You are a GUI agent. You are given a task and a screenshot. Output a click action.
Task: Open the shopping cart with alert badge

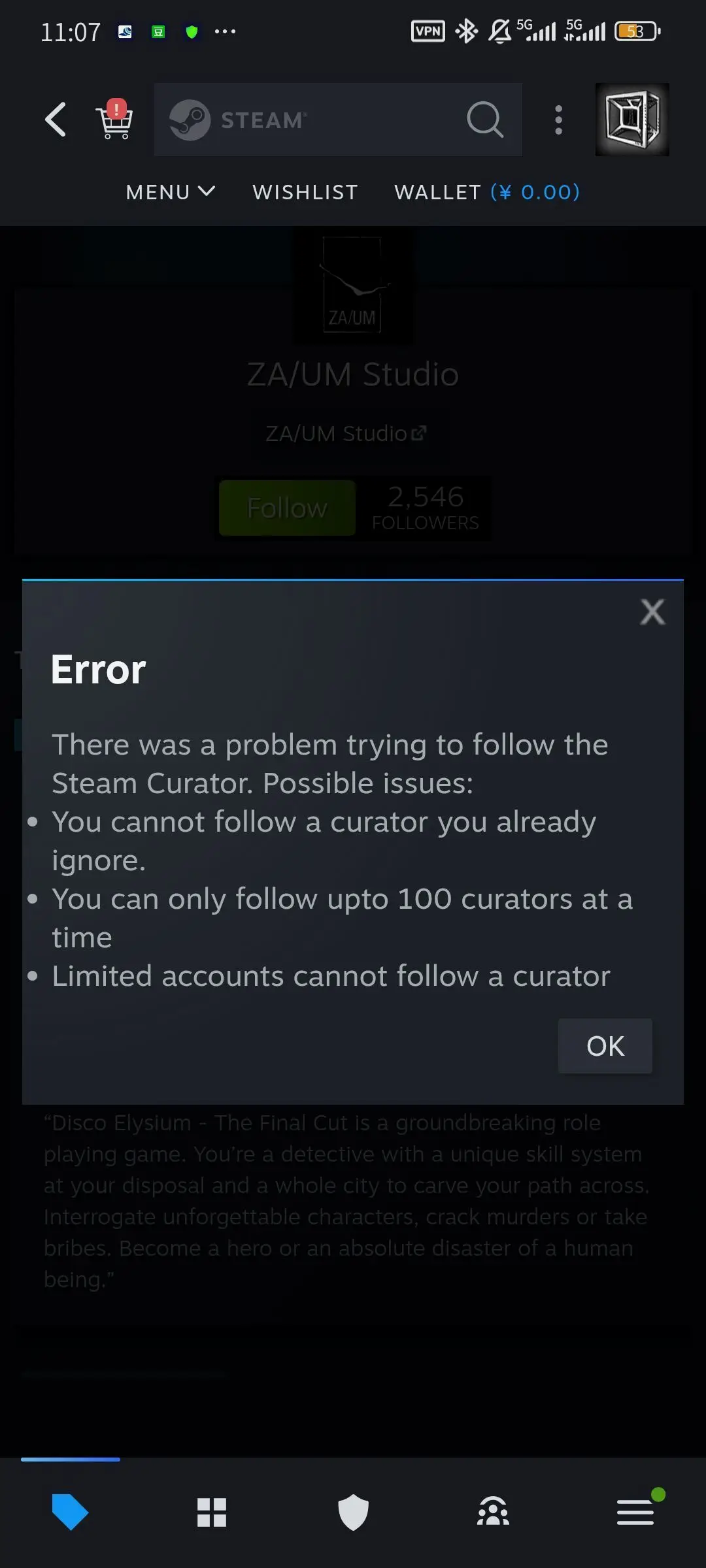coord(114,119)
